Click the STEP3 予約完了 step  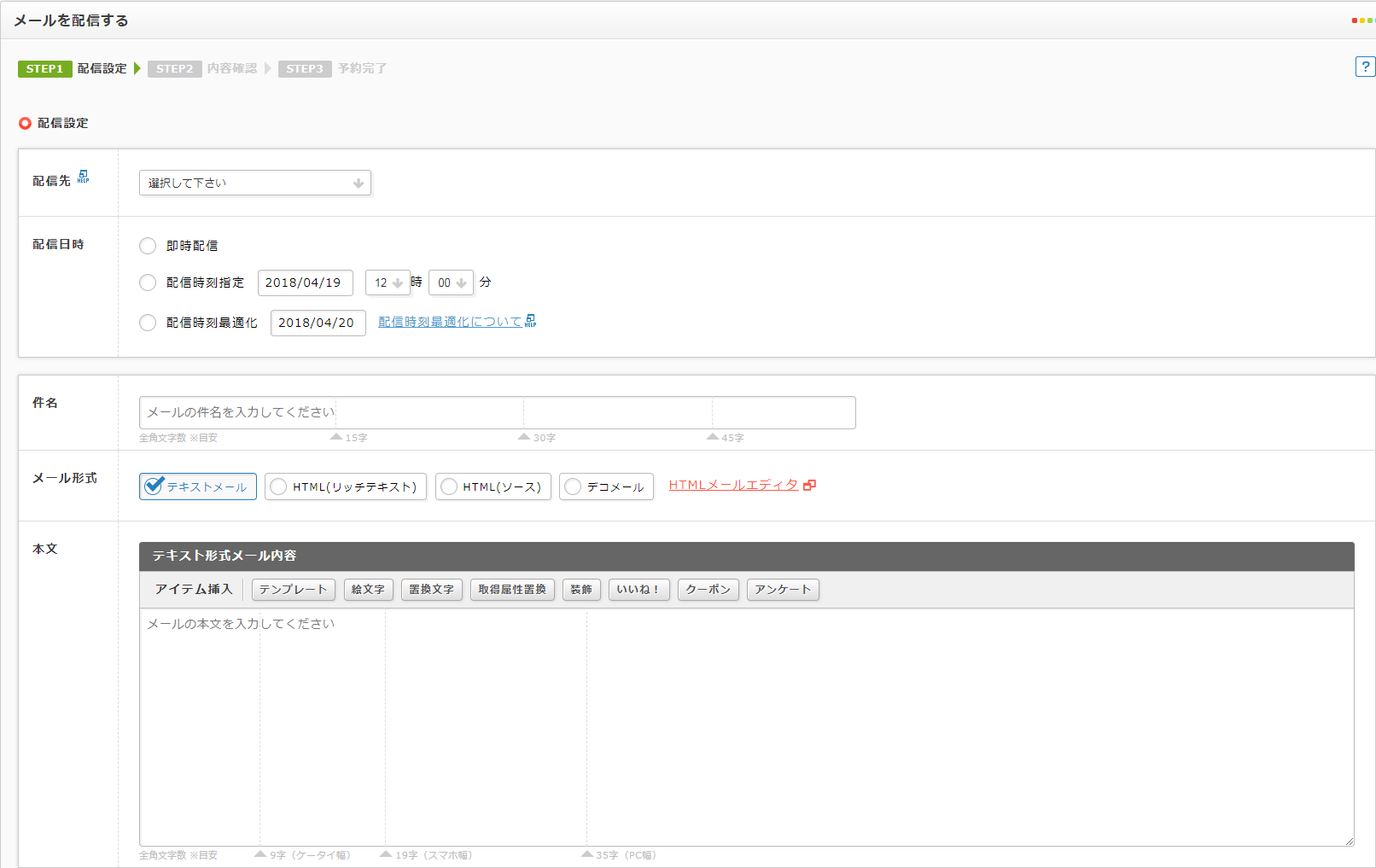[x=333, y=68]
